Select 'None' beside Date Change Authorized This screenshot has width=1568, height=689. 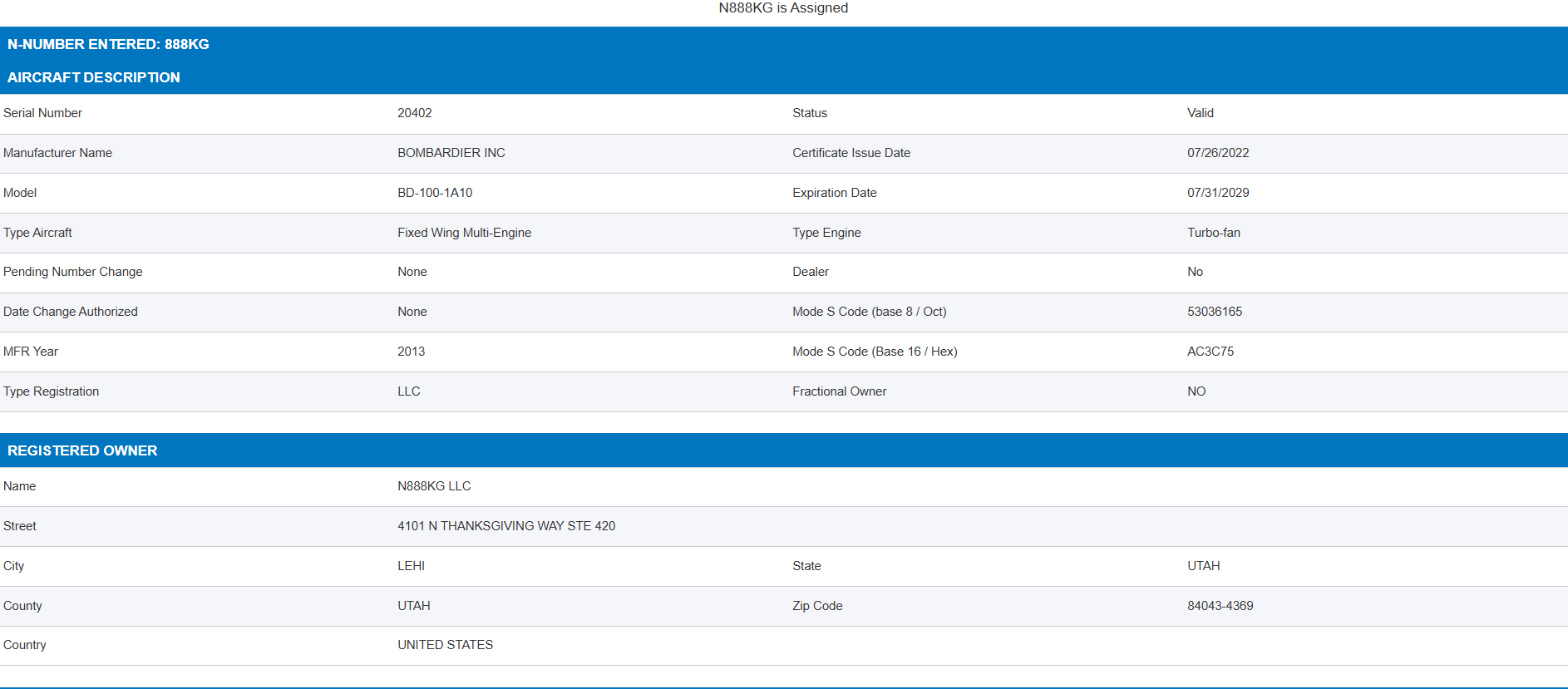click(x=412, y=312)
